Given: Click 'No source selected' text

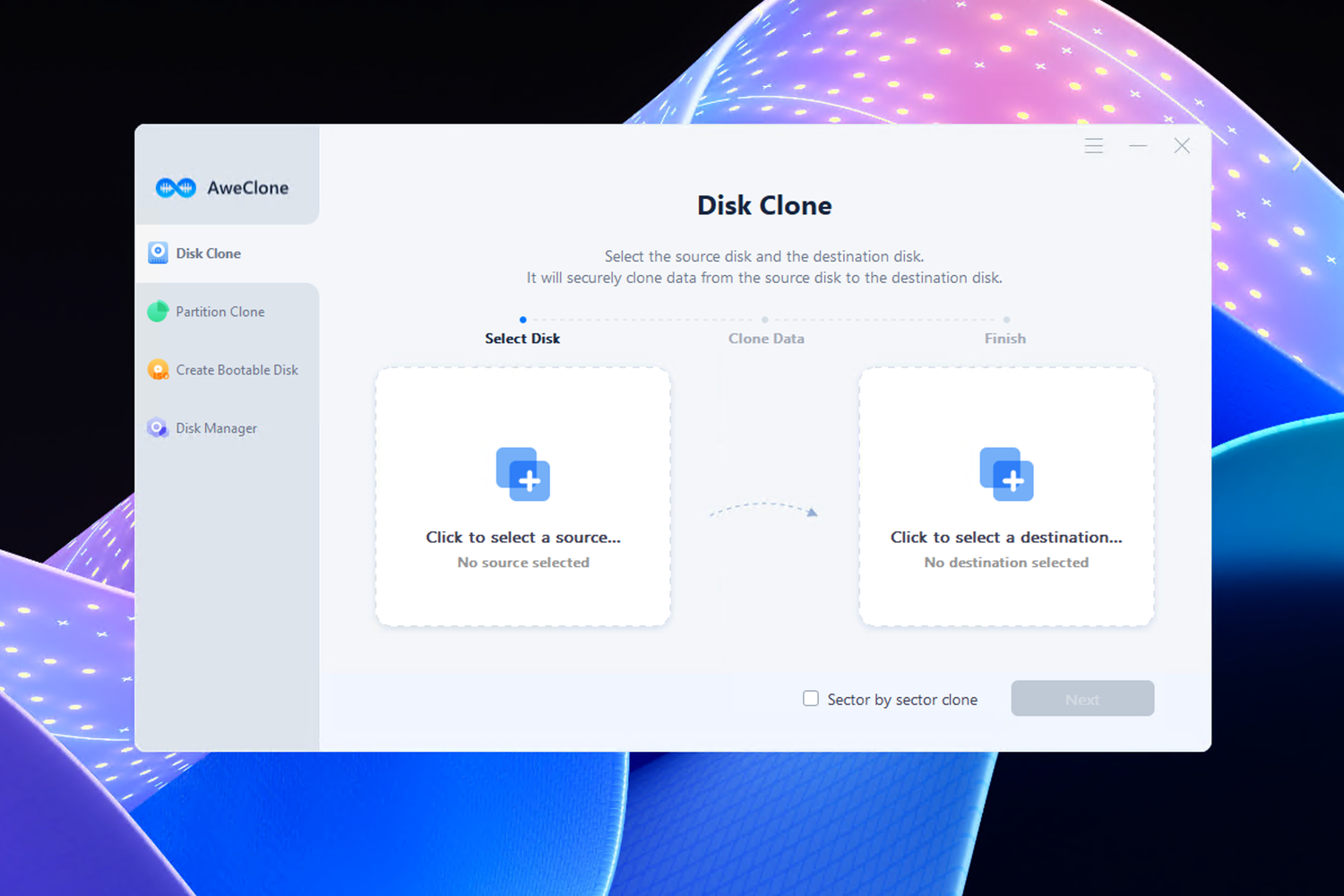Looking at the screenshot, I should point(523,563).
